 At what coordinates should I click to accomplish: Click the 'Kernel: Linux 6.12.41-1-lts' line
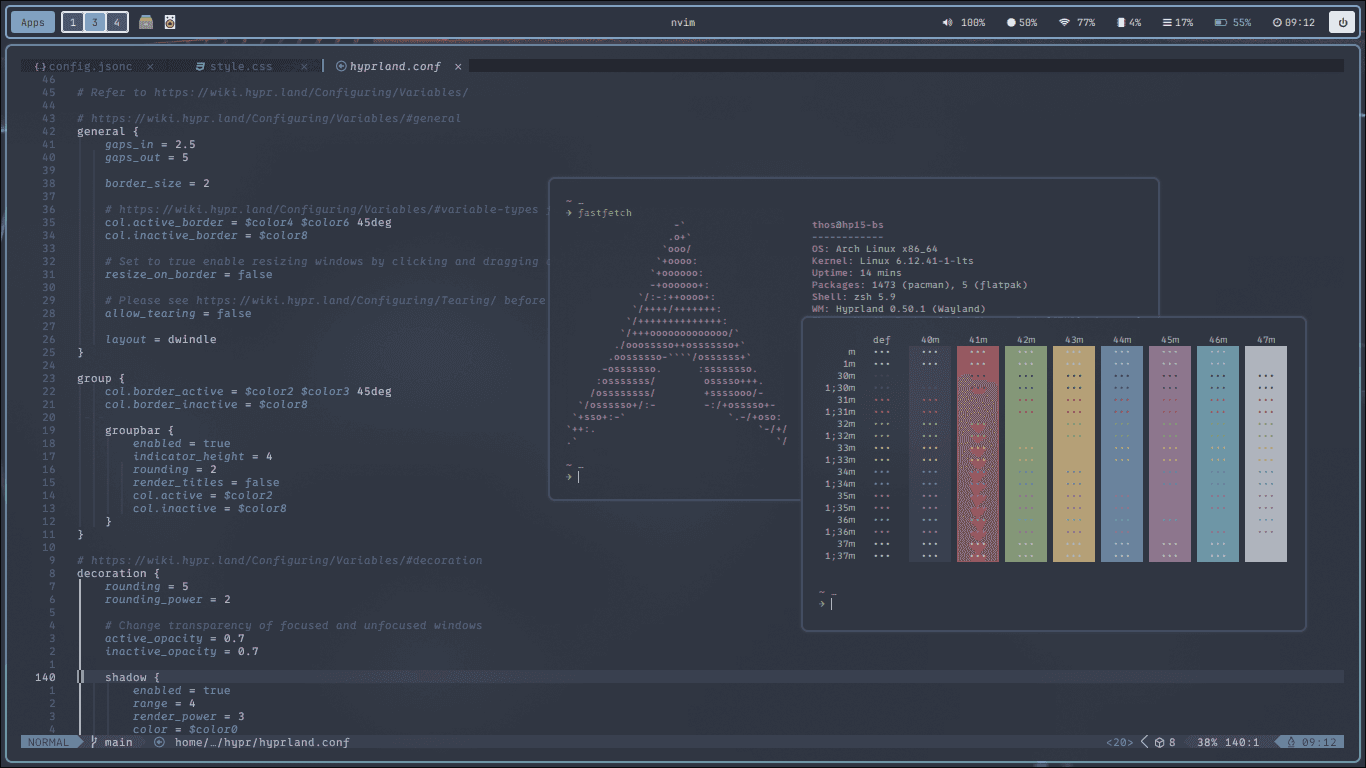[893, 261]
